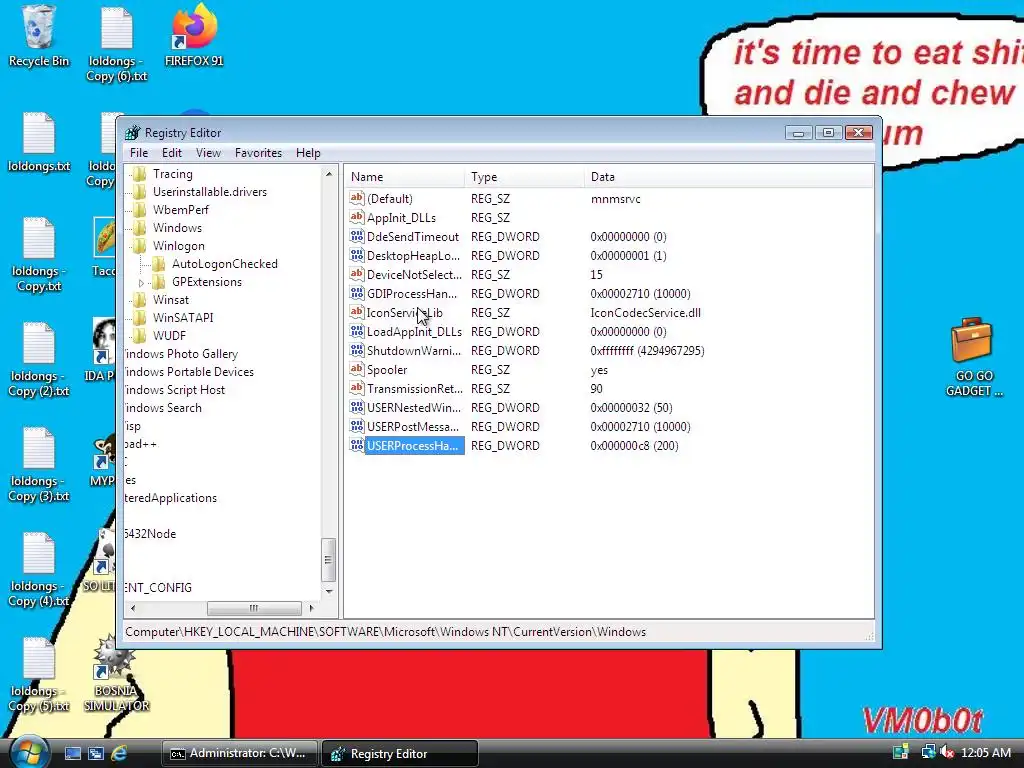Click the DdeSendTimeout DWORD value icon
Screen dimensions: 1024x768
[357, 236]
